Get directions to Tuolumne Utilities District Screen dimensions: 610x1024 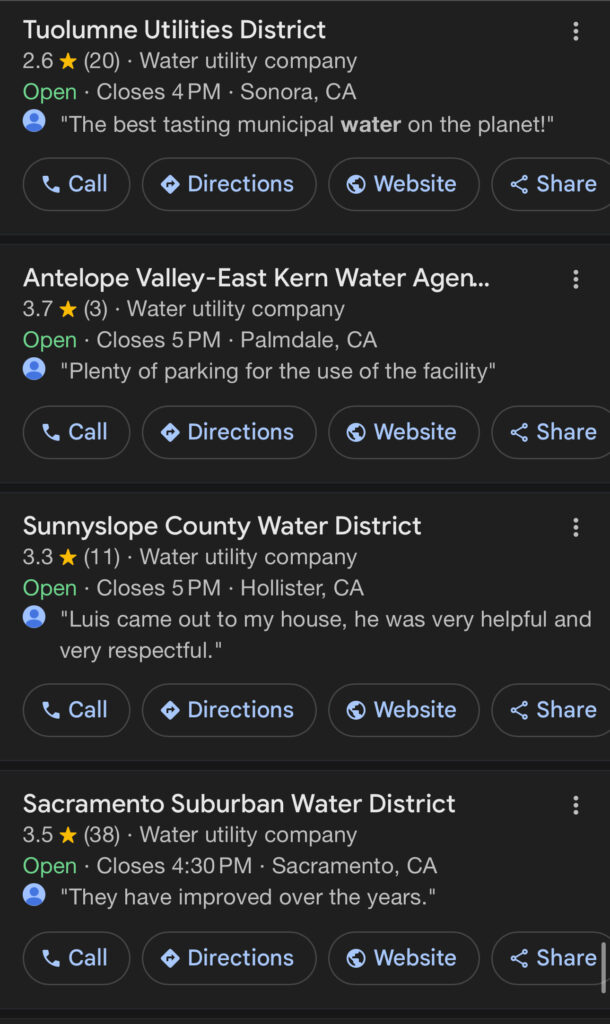229,184
